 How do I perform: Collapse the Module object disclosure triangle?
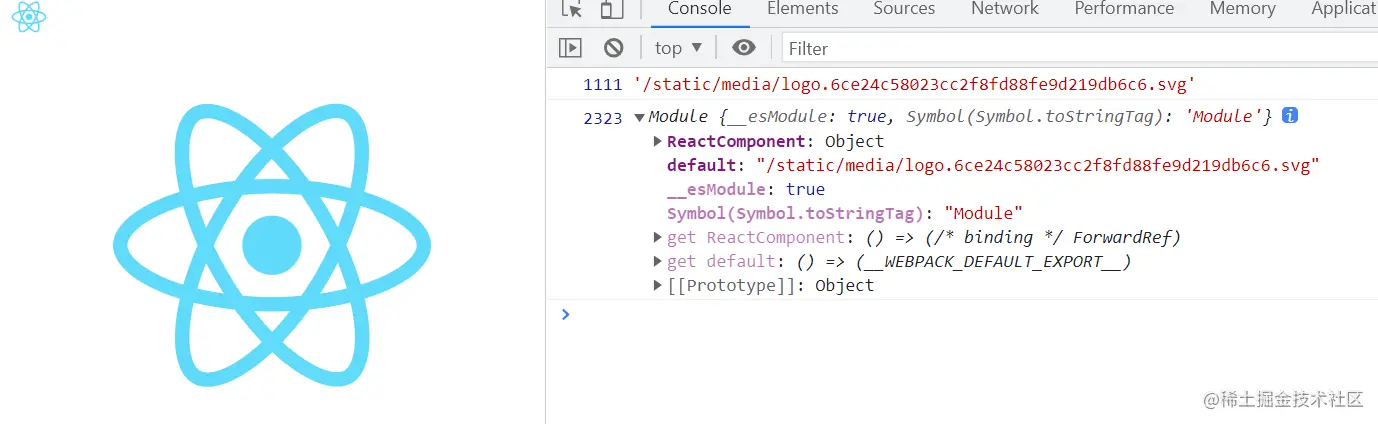(640, 117)
